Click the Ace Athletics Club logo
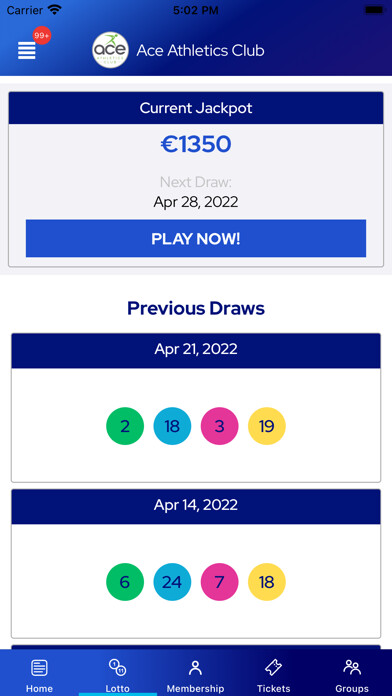Viewport: 392px width, 696px height. click(x=111, y=50)
